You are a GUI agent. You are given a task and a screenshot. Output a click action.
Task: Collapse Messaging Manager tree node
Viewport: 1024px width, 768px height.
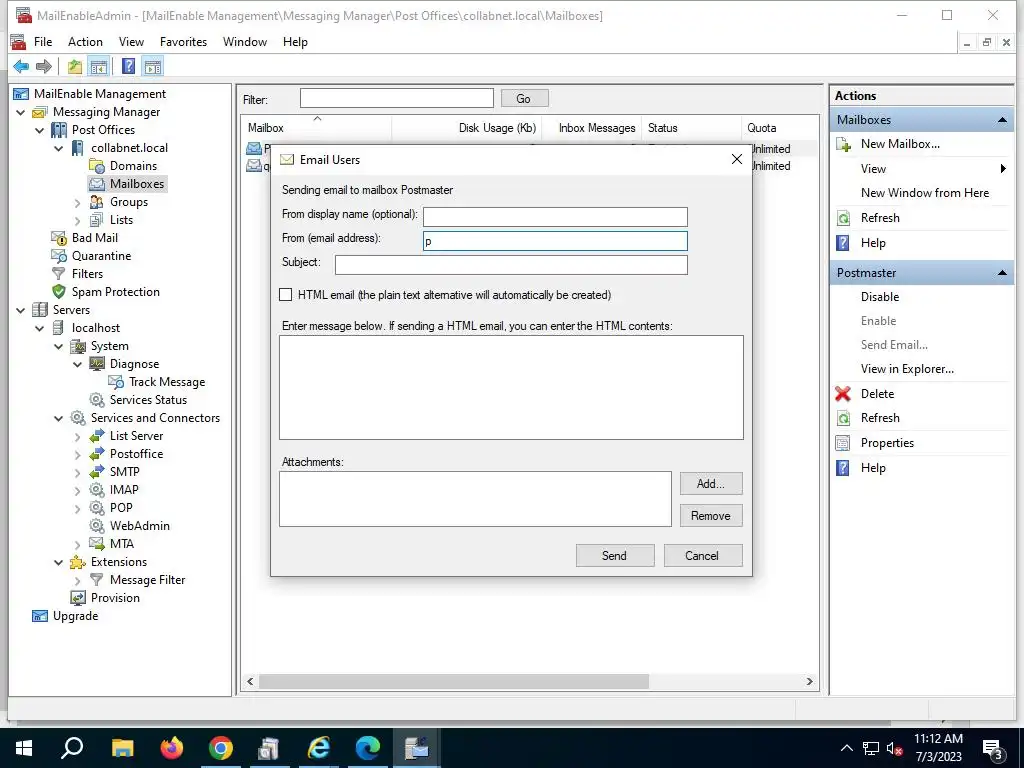pyautogui.click(x=21, y=112)
